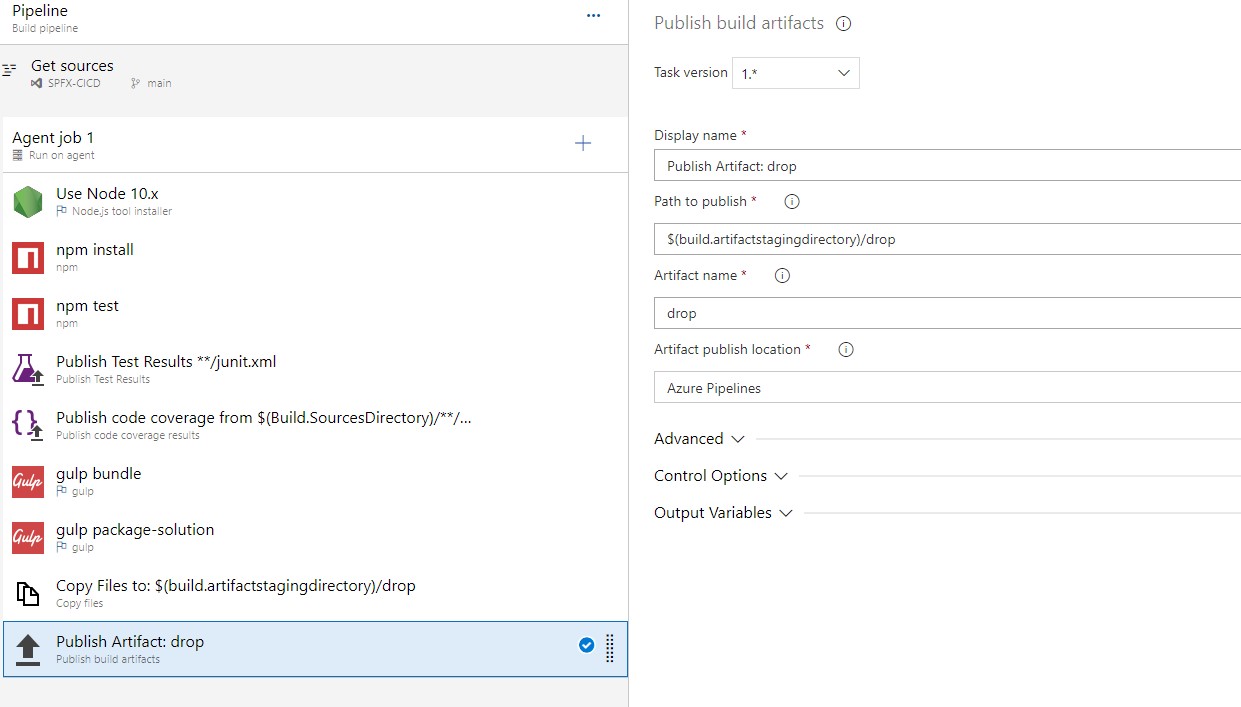Screen dimensions: 1241x707
Task: Open the Task version dropdown
Action: 795,73
